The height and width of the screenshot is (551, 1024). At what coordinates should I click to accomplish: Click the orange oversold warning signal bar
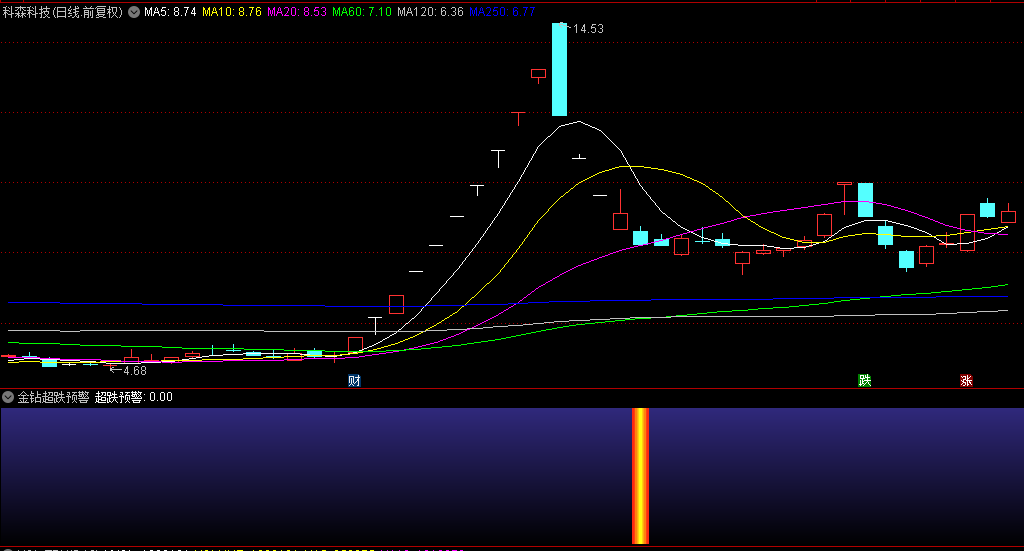(640, 476)
